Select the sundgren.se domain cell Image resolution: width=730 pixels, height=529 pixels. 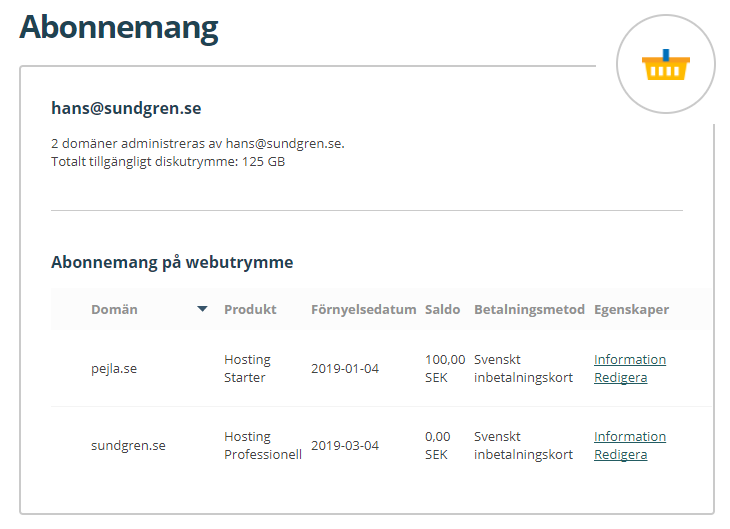128,445
